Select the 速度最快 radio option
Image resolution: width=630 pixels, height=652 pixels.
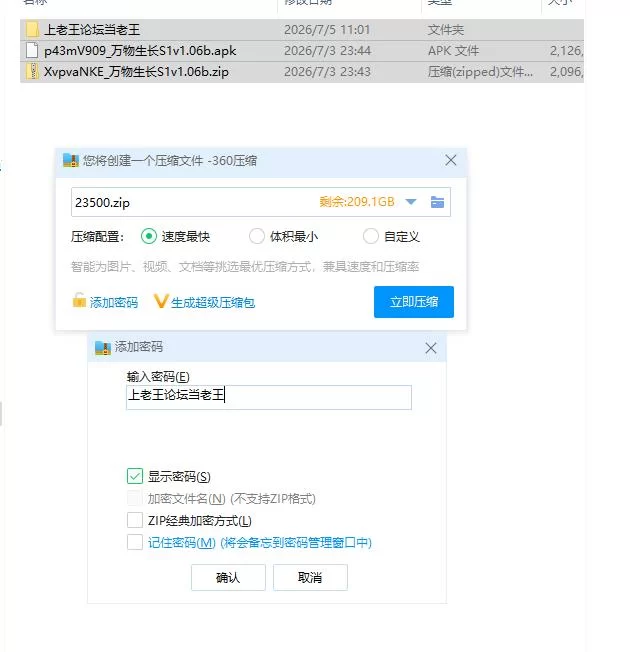pyautogui.click(x=148, y=236)
